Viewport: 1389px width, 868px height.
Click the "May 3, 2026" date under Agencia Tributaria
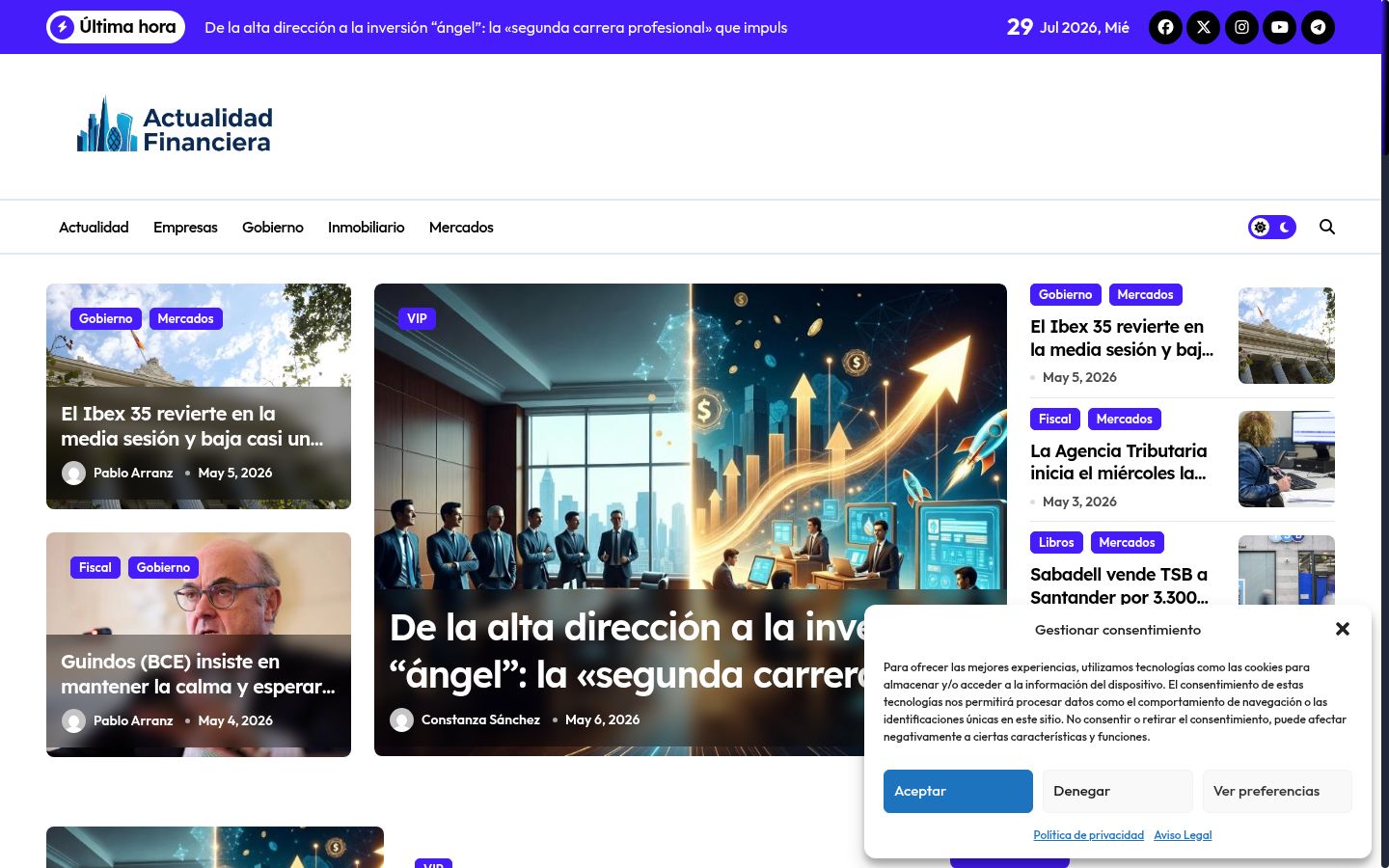point(1079,502)
